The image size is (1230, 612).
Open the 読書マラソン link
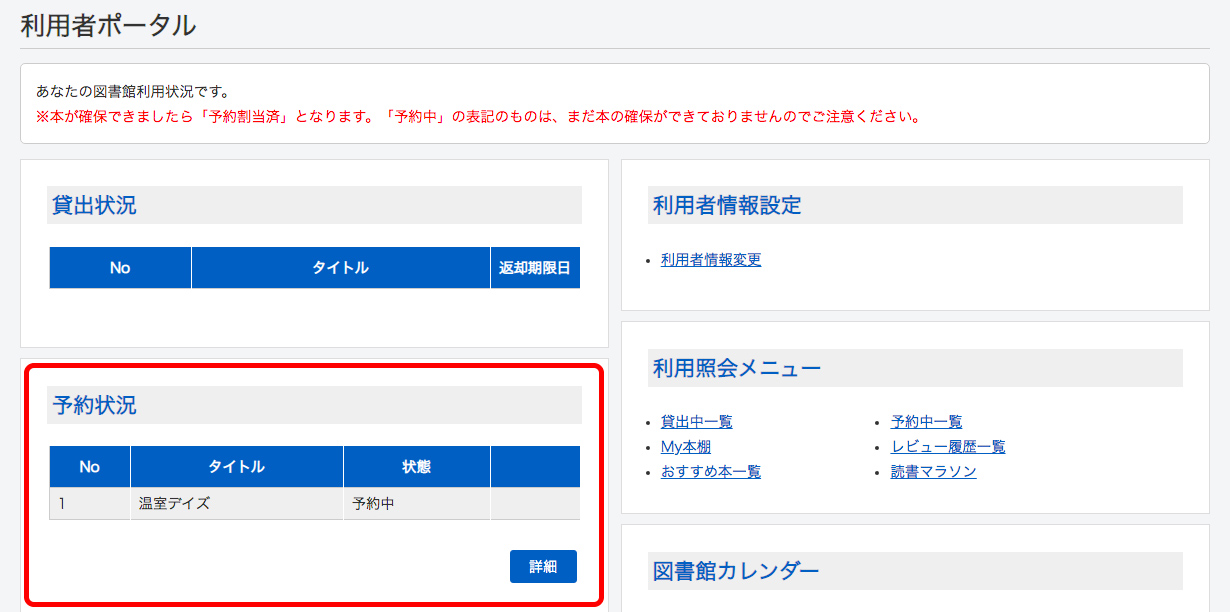click(x=933, y=472)
